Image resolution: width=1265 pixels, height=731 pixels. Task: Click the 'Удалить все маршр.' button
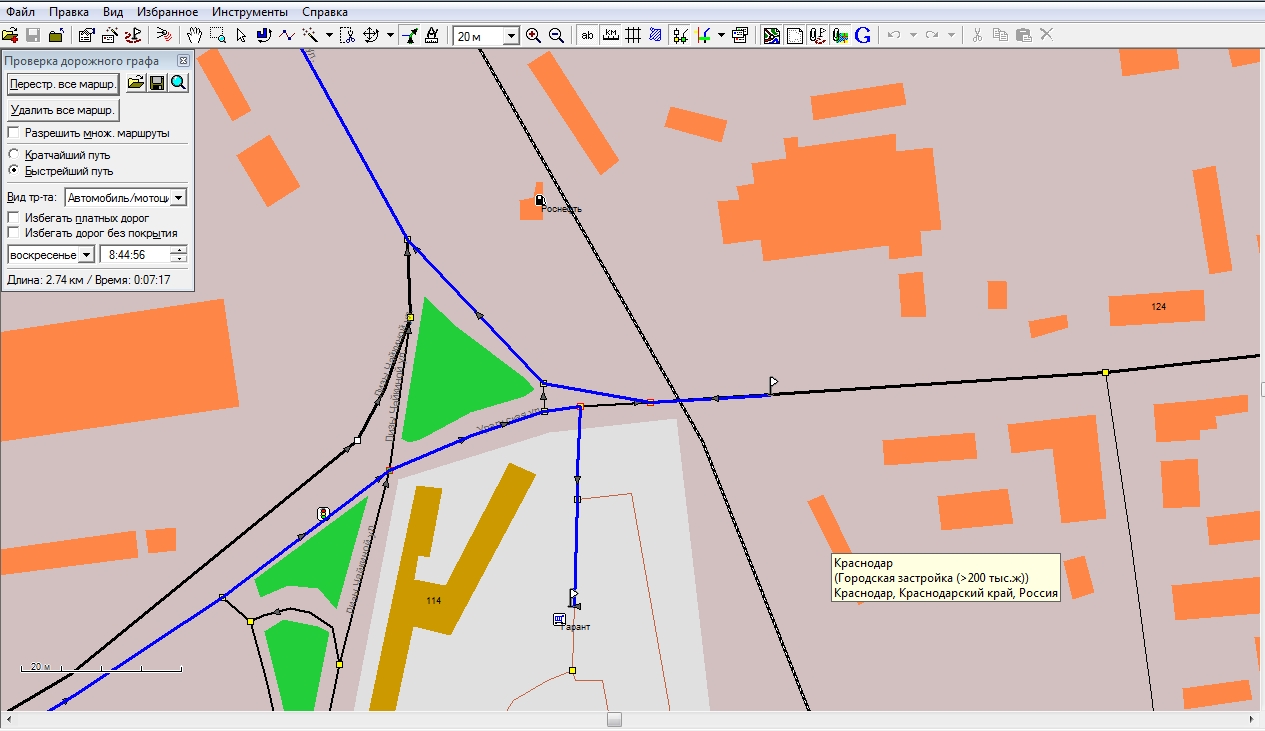(63, 110)
